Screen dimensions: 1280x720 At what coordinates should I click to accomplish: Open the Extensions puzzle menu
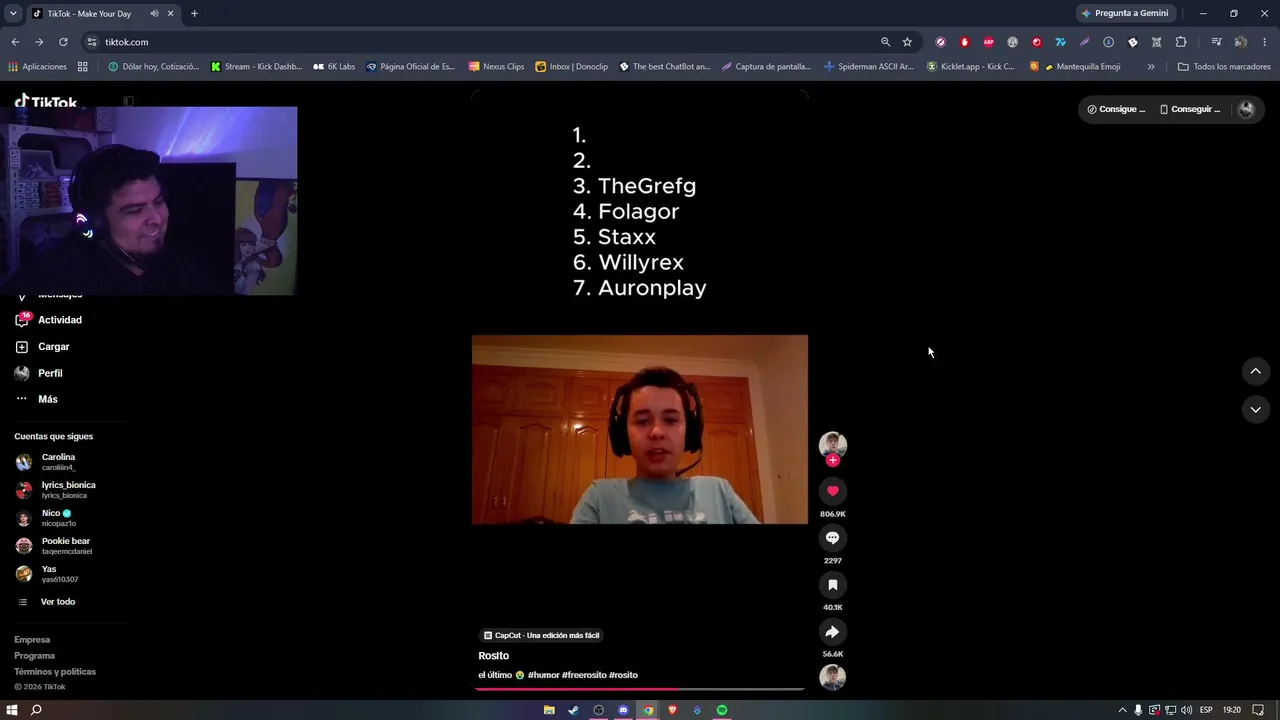[1181, 42]
